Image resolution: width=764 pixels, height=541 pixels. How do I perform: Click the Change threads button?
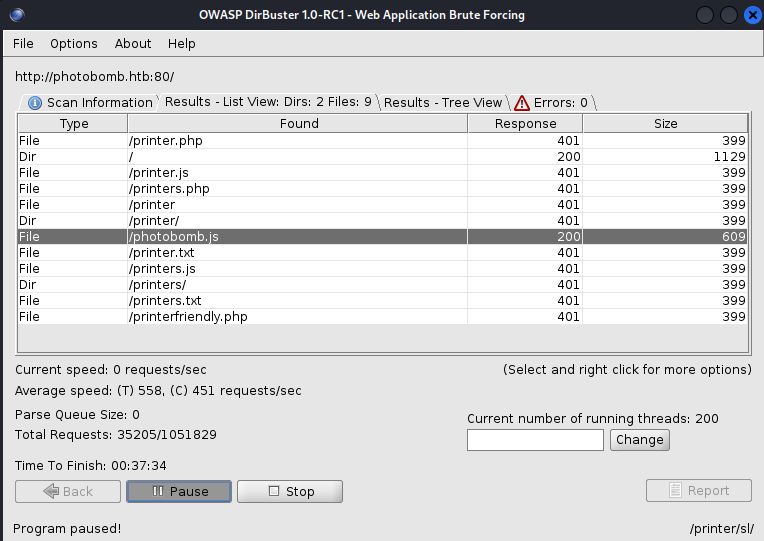(639, 440)
